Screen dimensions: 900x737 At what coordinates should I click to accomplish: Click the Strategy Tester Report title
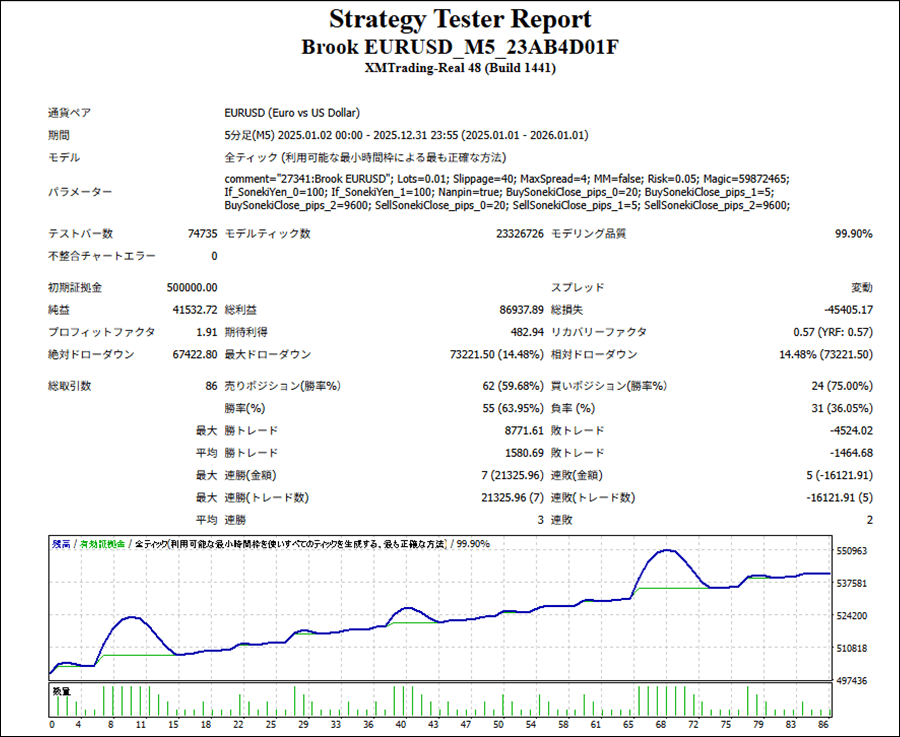tap(459, 19)
